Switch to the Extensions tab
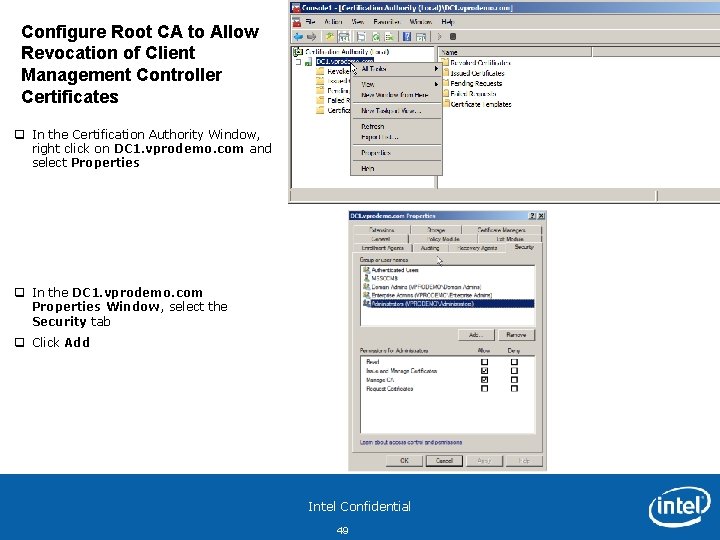Viewport: 720px width, 540px height. click(382, 230)
